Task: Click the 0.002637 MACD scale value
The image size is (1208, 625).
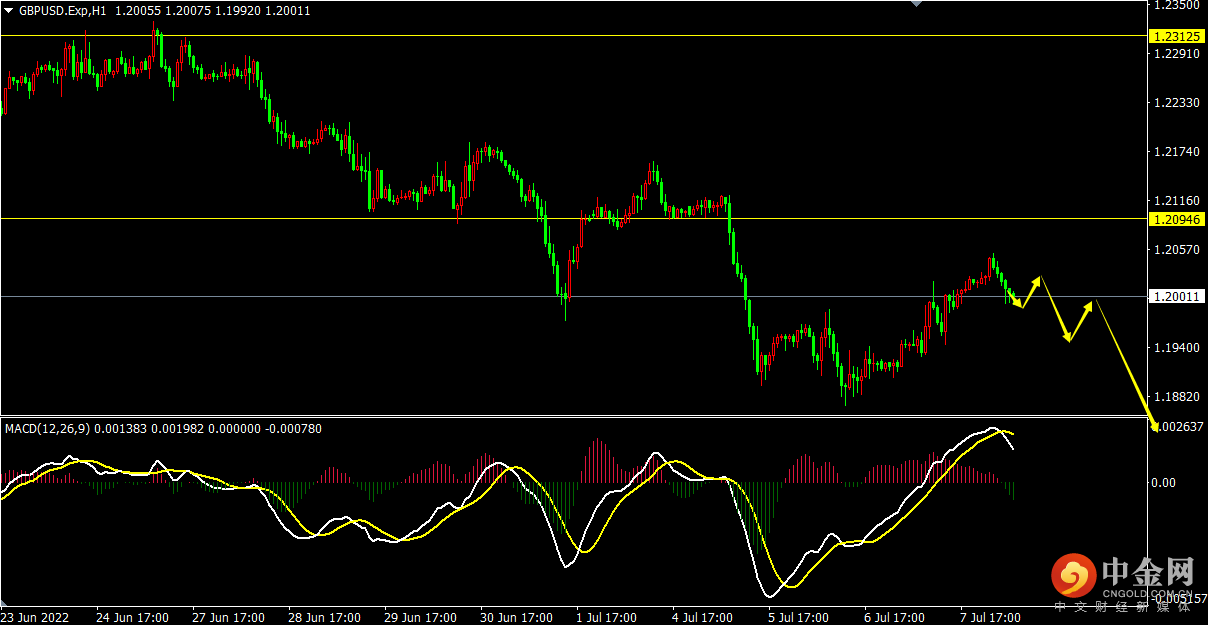Action: coord(1180,427)
